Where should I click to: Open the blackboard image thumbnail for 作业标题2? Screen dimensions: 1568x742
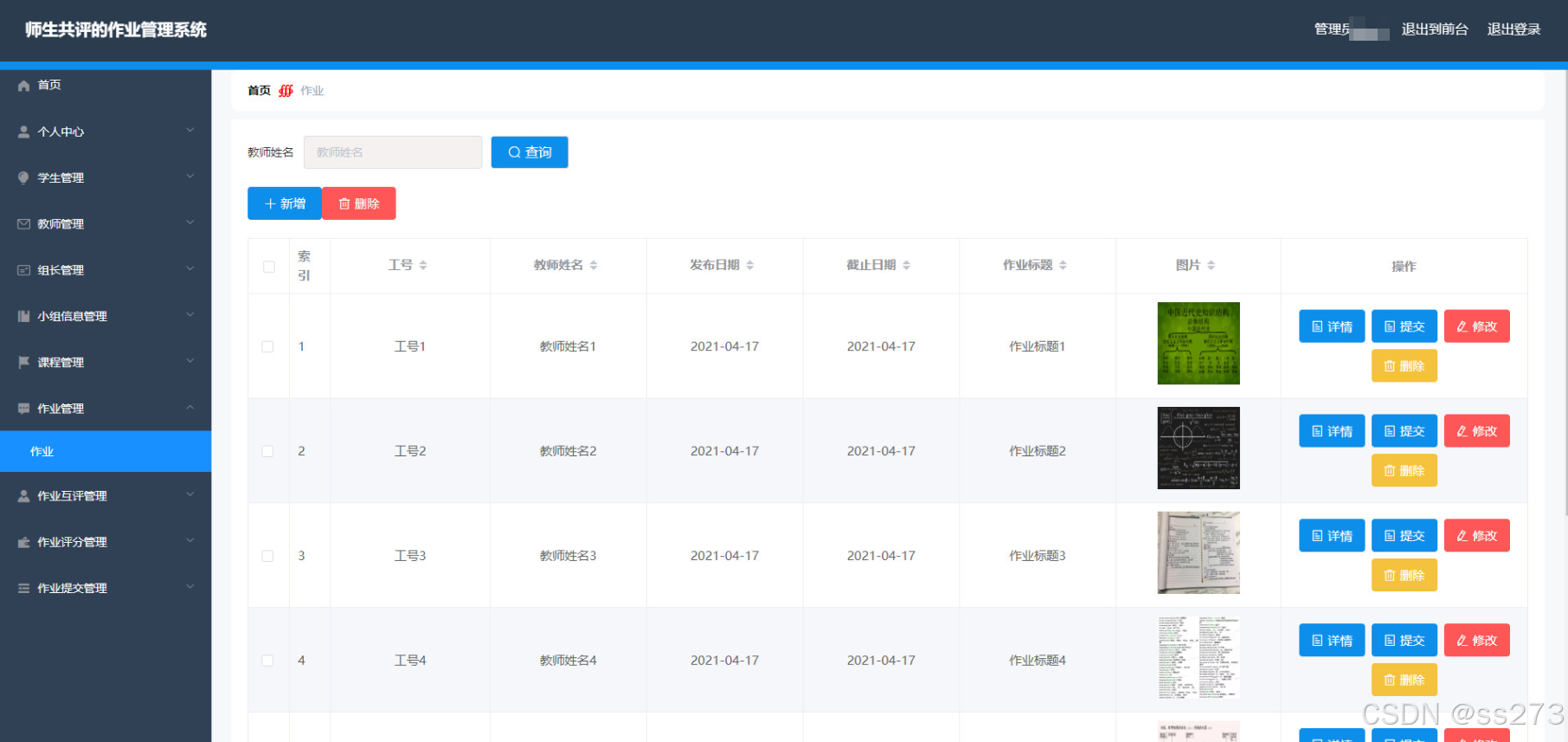(x=1198, y=448)
